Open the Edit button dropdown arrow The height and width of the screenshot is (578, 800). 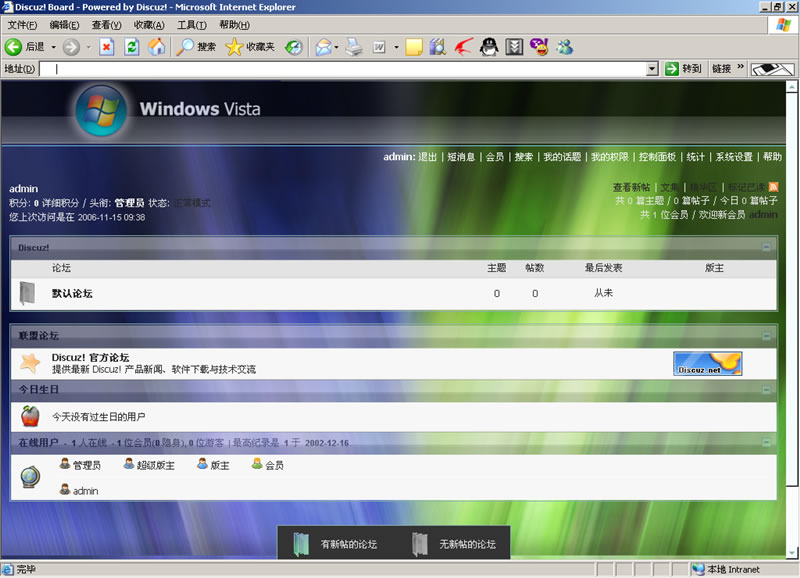396,47
